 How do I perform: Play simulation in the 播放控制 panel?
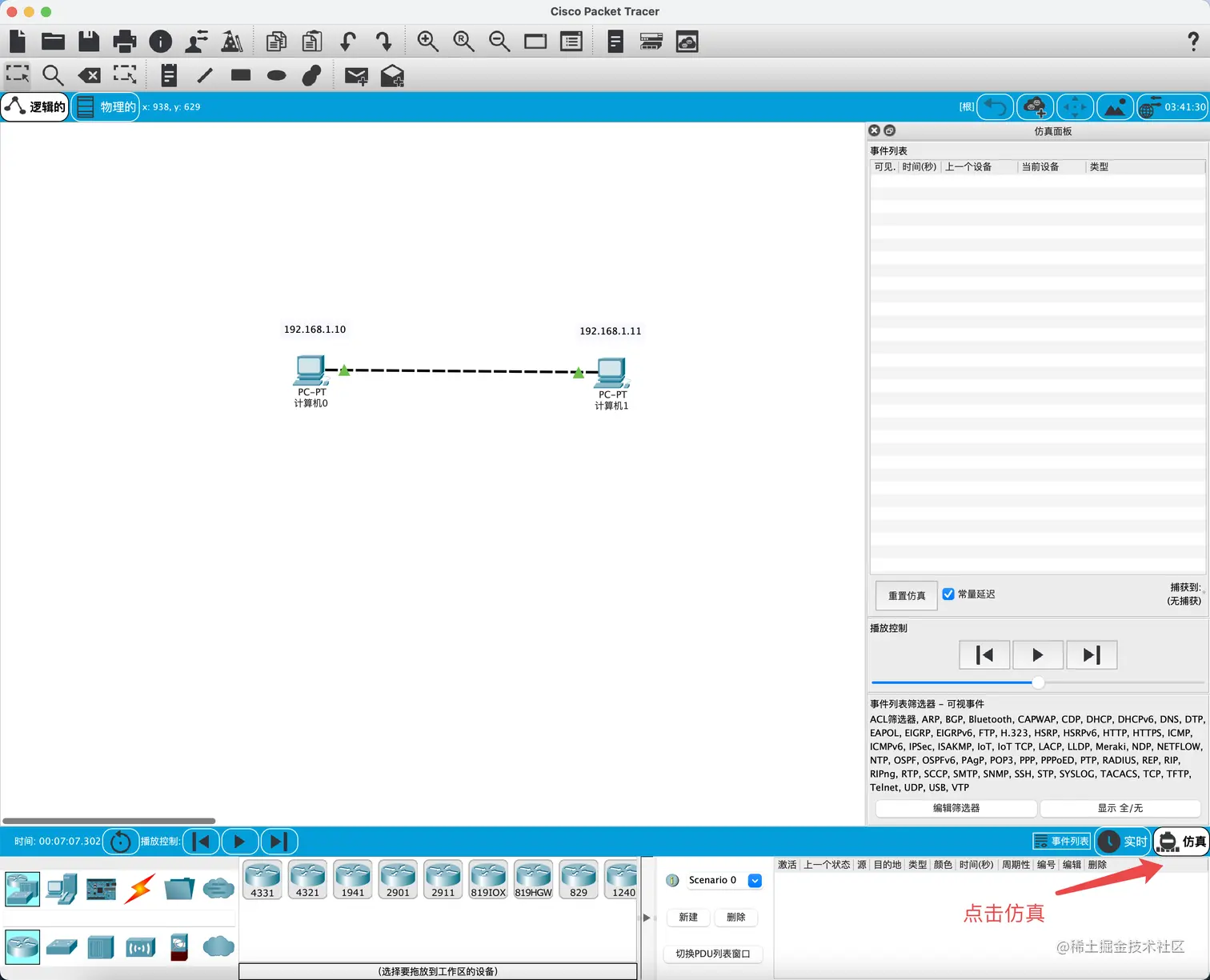(x=1038, y=655)
